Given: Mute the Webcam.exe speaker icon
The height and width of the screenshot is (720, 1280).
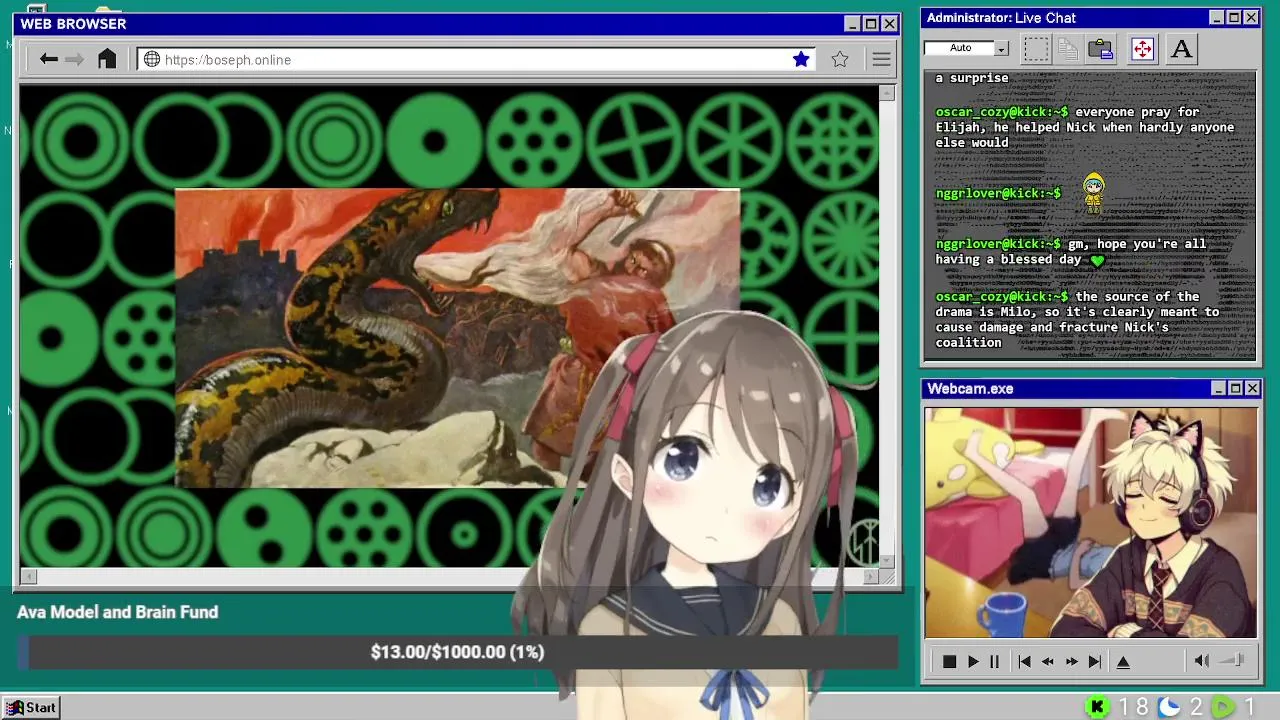Looking at the screenshot, I should tap(1202, 661).
